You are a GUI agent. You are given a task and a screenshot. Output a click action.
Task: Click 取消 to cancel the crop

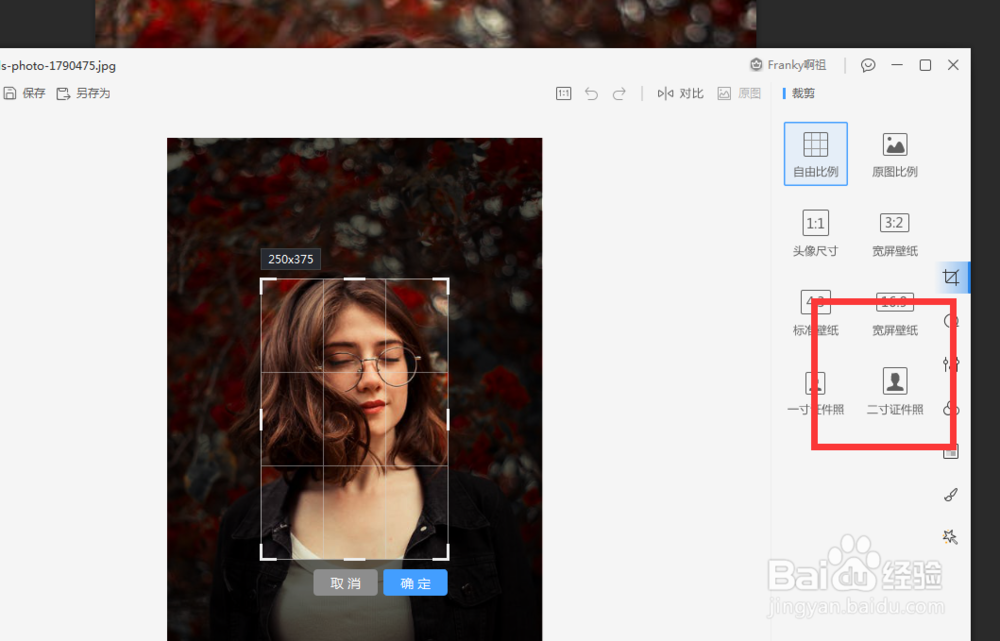346,583
